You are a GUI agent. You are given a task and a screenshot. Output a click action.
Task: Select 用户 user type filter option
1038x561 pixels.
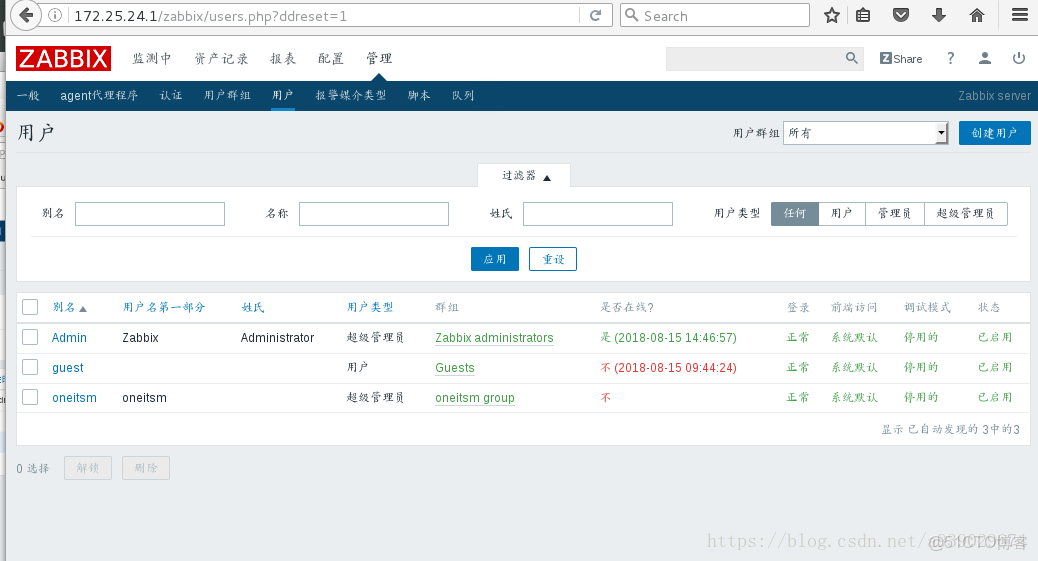(x=842, y=213)
